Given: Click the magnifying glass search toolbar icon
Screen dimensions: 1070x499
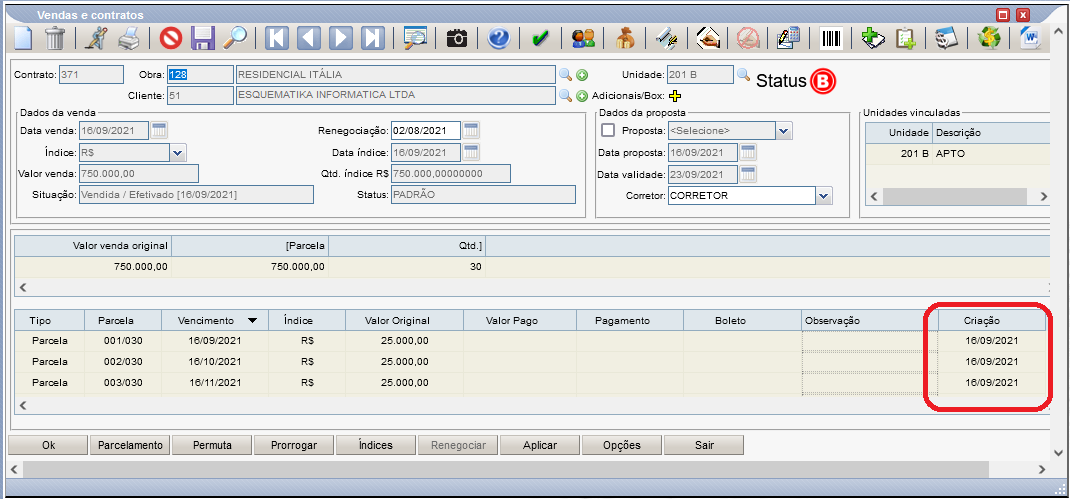Looking at the screenshot, I should tap(235, 38).
